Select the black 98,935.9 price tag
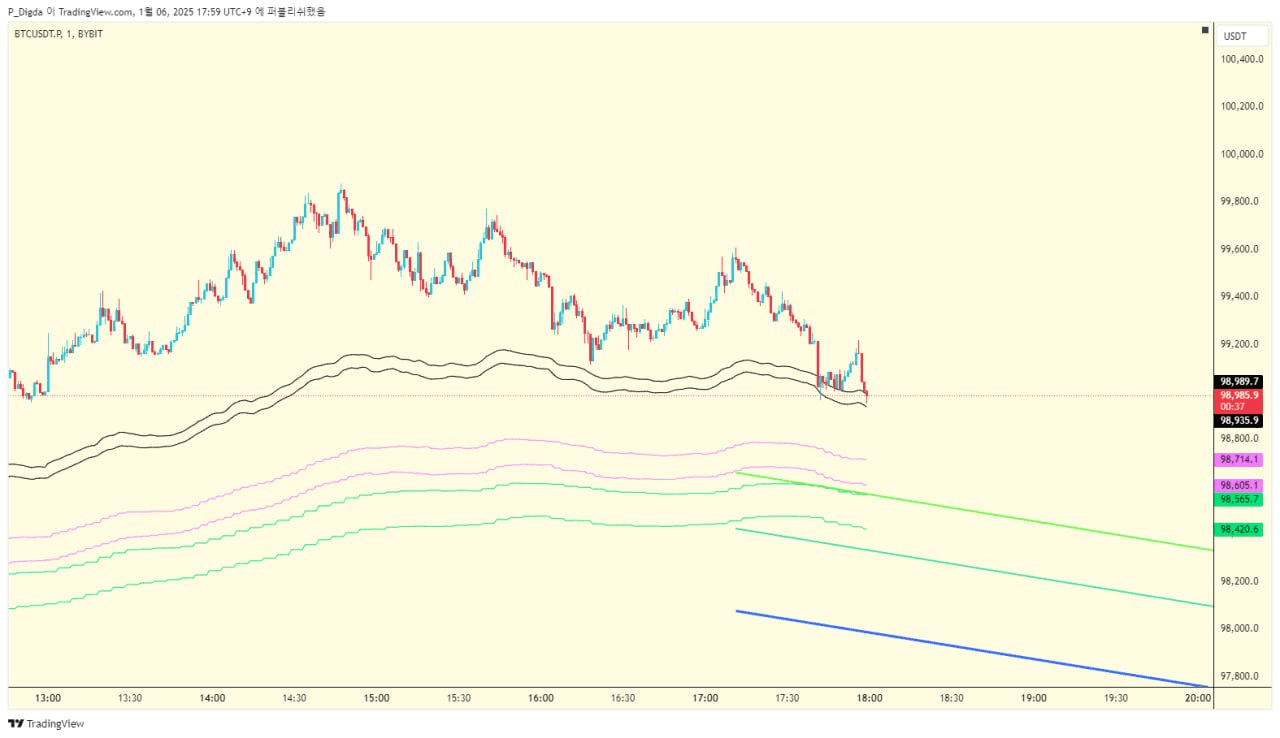 click(1239, 421)
